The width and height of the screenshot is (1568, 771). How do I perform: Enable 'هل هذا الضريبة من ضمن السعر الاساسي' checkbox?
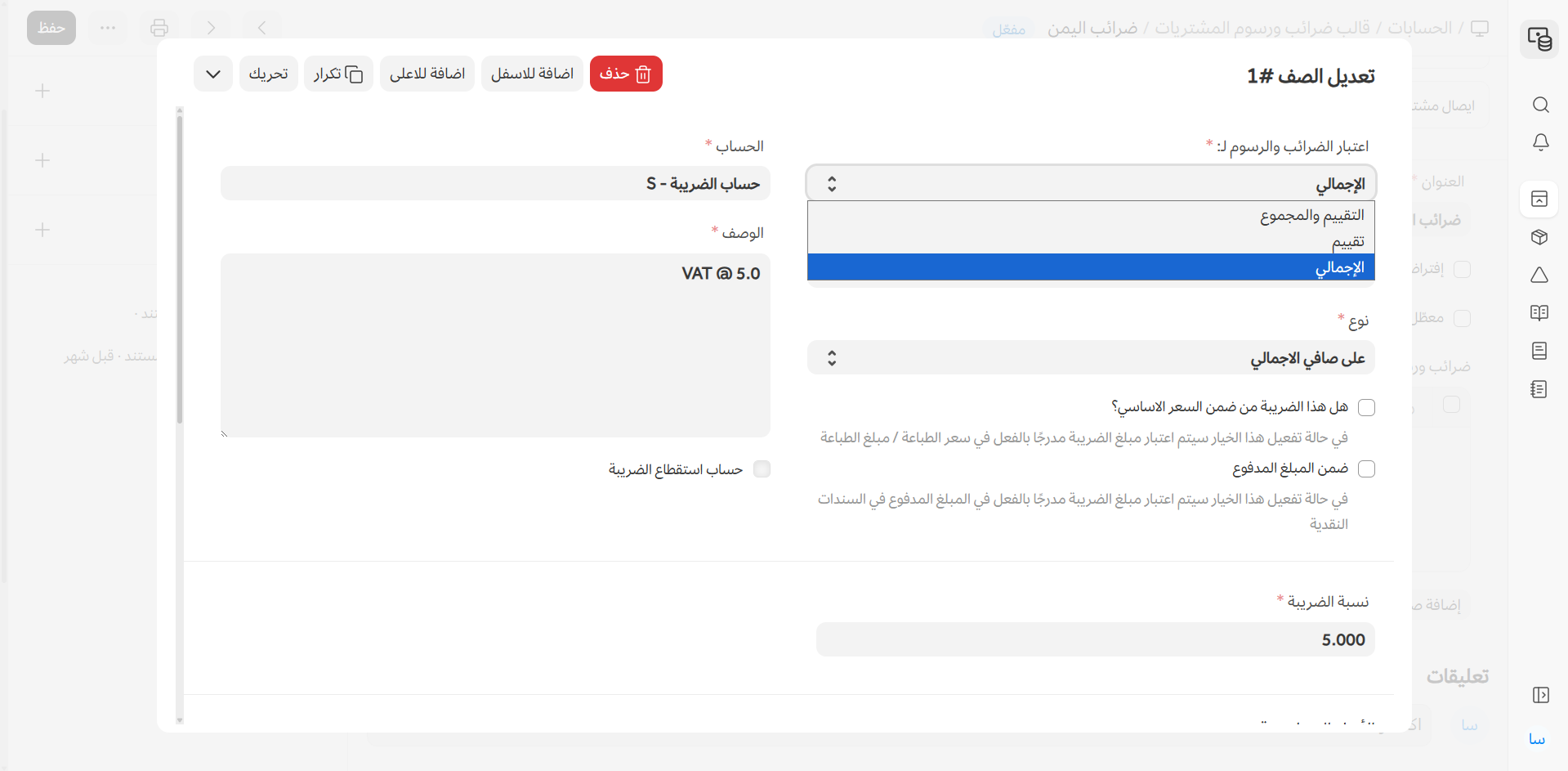coord(1366,407)
